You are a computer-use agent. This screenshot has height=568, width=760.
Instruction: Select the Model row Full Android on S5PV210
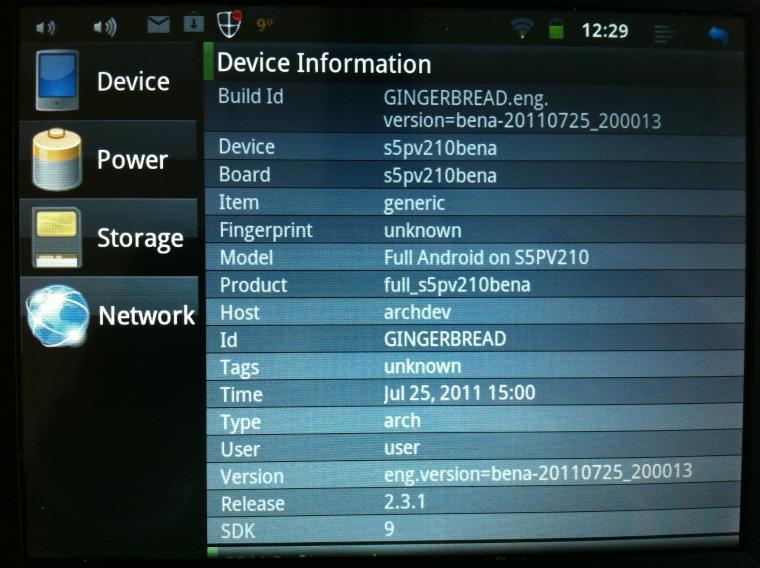(x=475, y=257)
